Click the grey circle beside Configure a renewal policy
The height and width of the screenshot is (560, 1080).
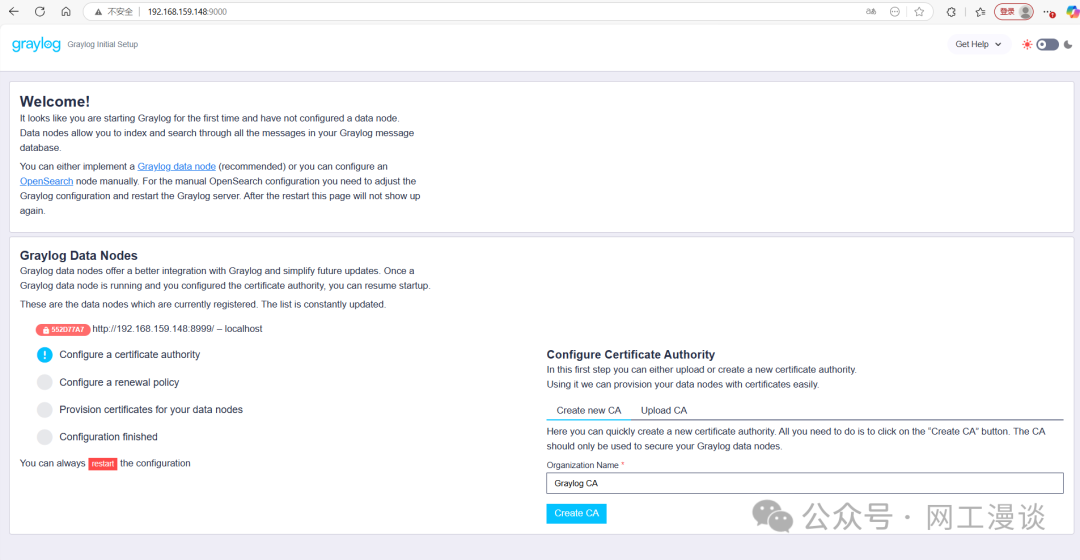[x=45, y=382]
